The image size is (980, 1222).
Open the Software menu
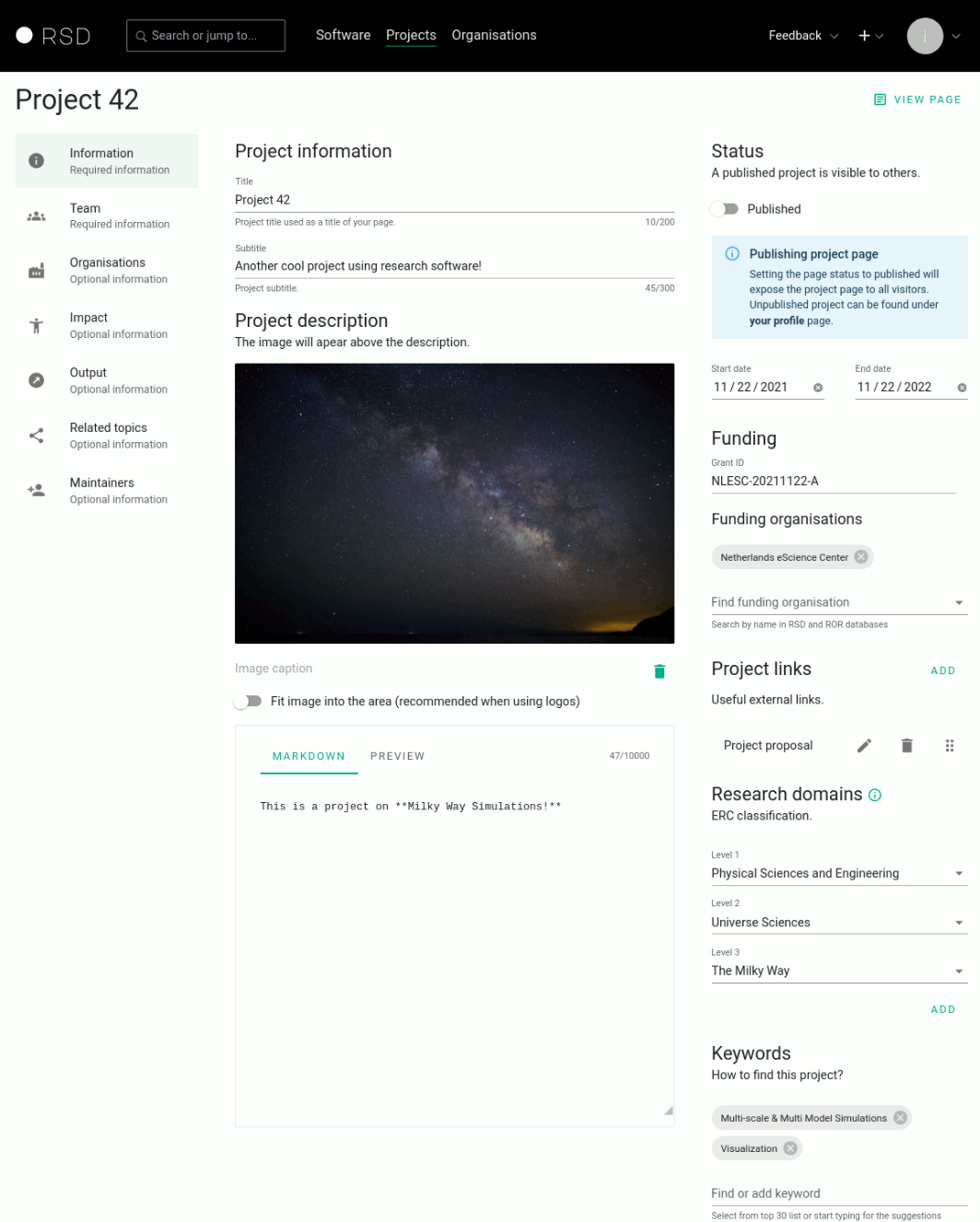click(343, 35)
